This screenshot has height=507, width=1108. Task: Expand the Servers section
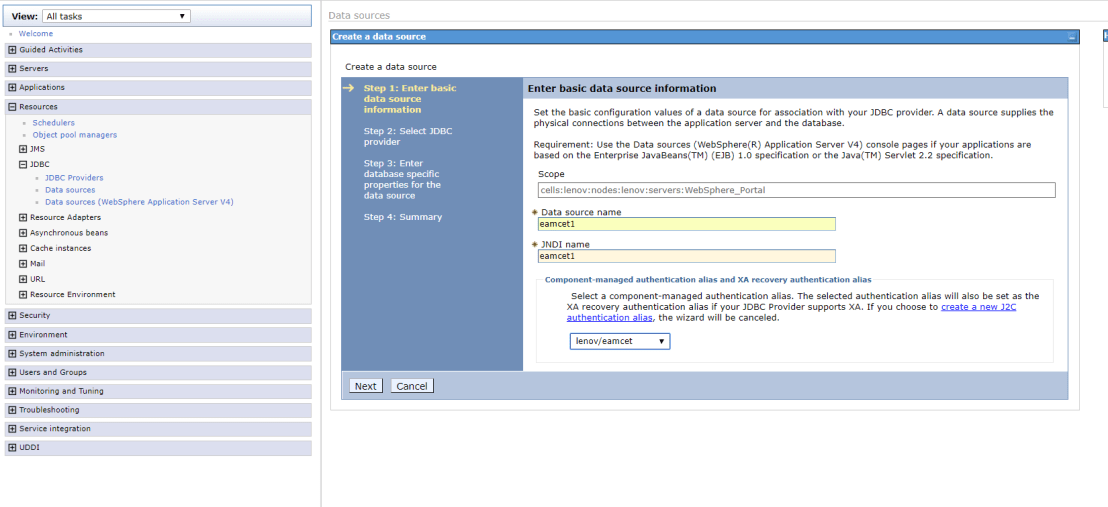point(12,69)
